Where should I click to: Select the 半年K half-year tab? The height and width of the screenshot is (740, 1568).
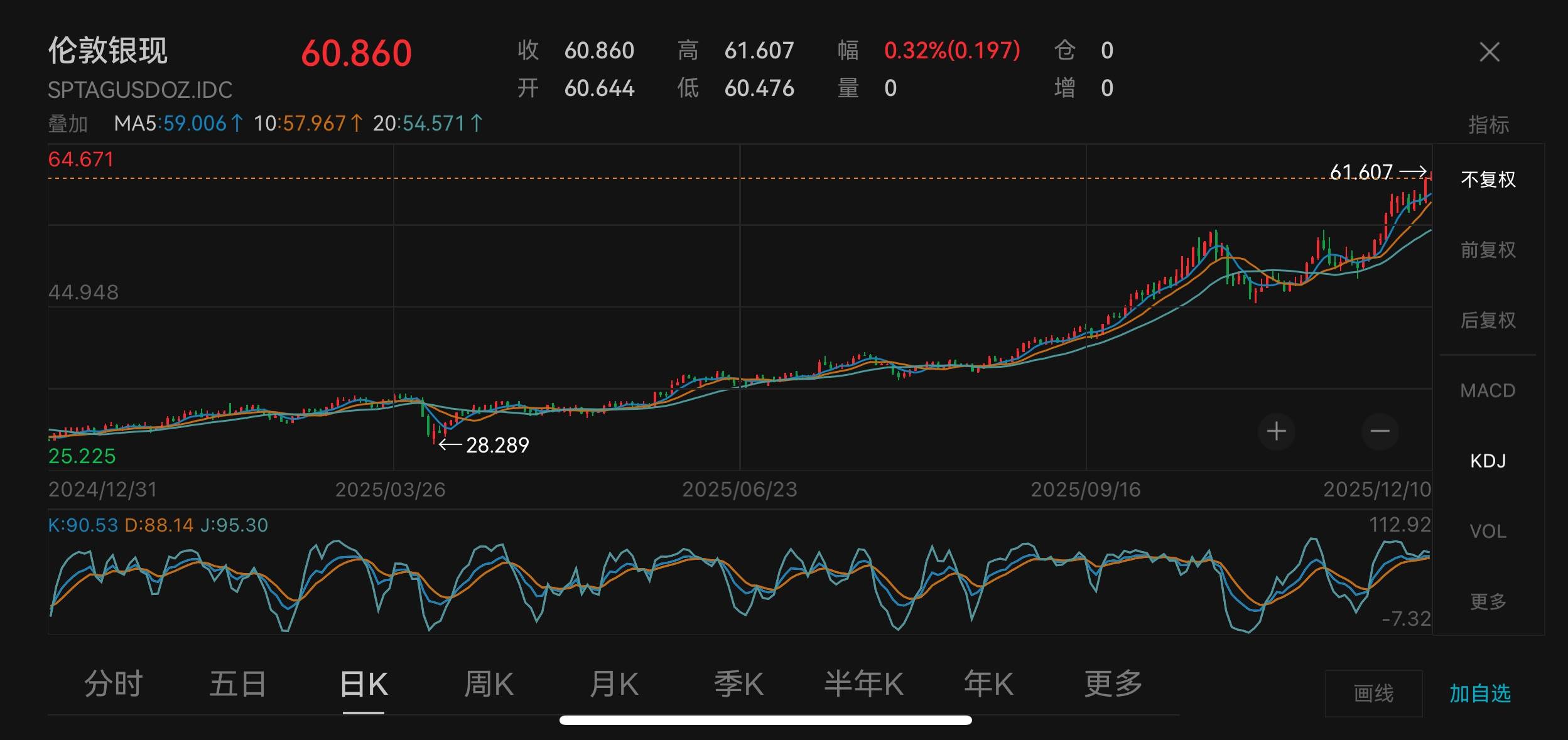pyautogui.click(x=865, y=684)
